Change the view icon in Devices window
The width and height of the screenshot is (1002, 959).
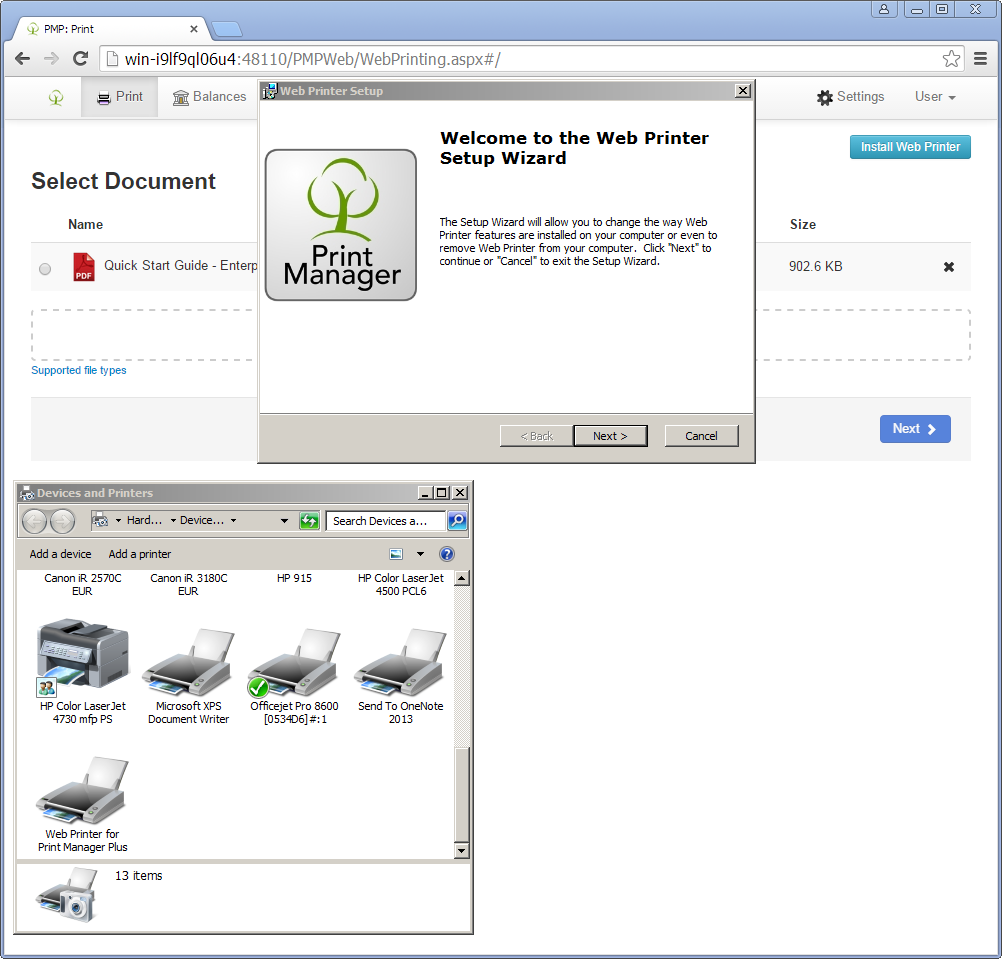[x=396, y=554]
